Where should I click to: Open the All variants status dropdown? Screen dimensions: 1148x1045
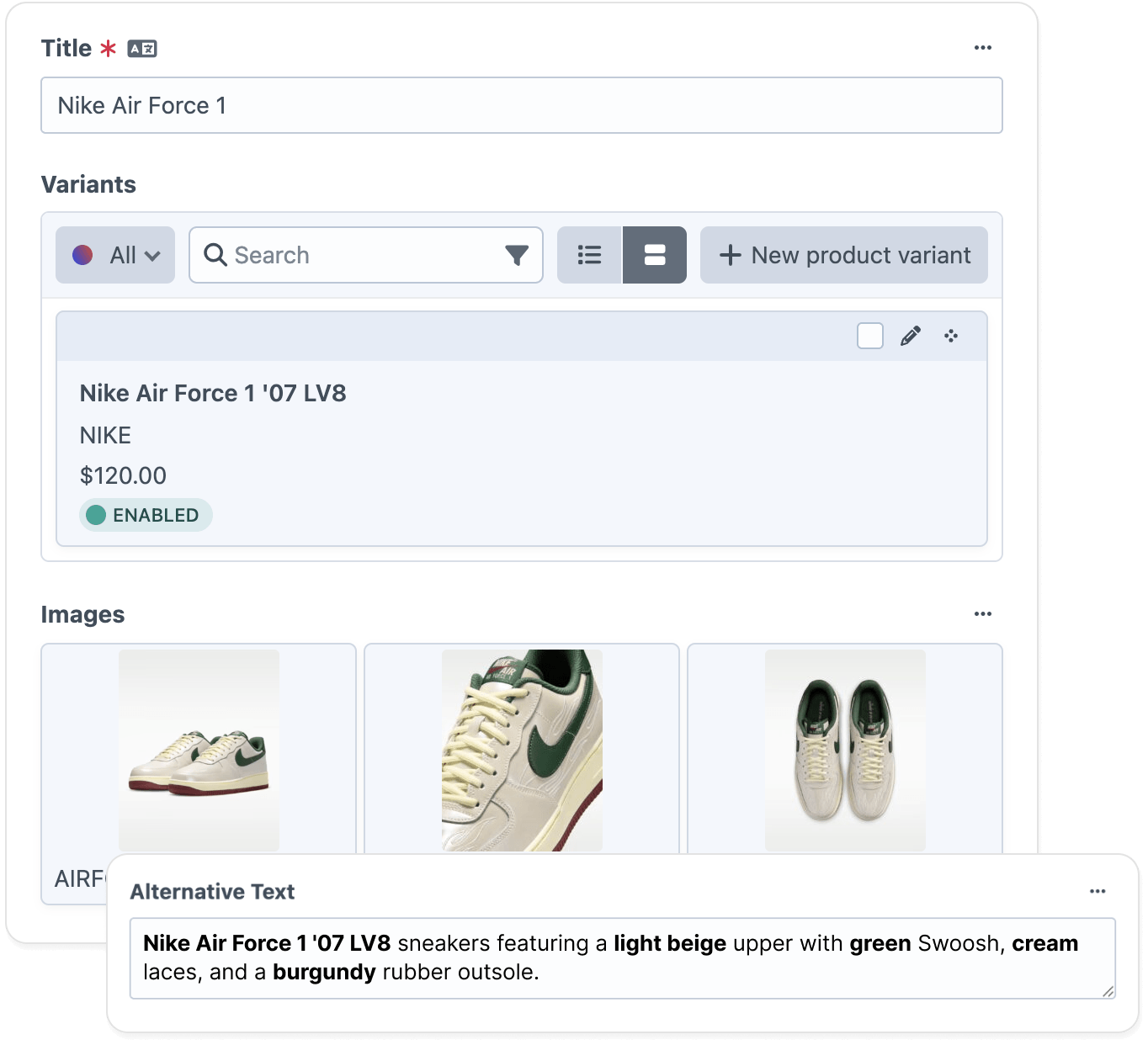click(115, 255)
